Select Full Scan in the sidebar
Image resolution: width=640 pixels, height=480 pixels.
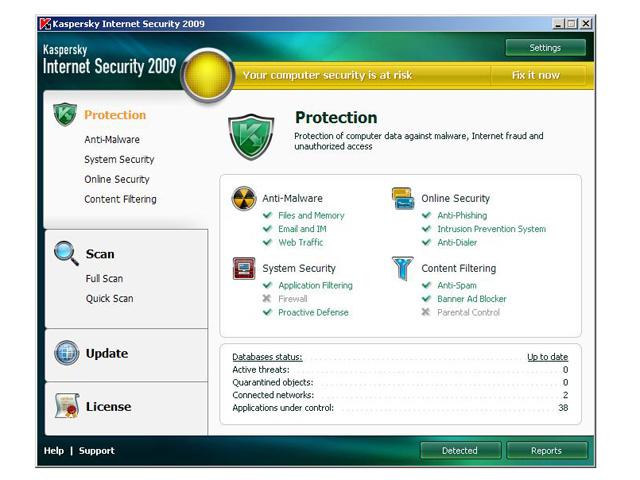[104, 279]
